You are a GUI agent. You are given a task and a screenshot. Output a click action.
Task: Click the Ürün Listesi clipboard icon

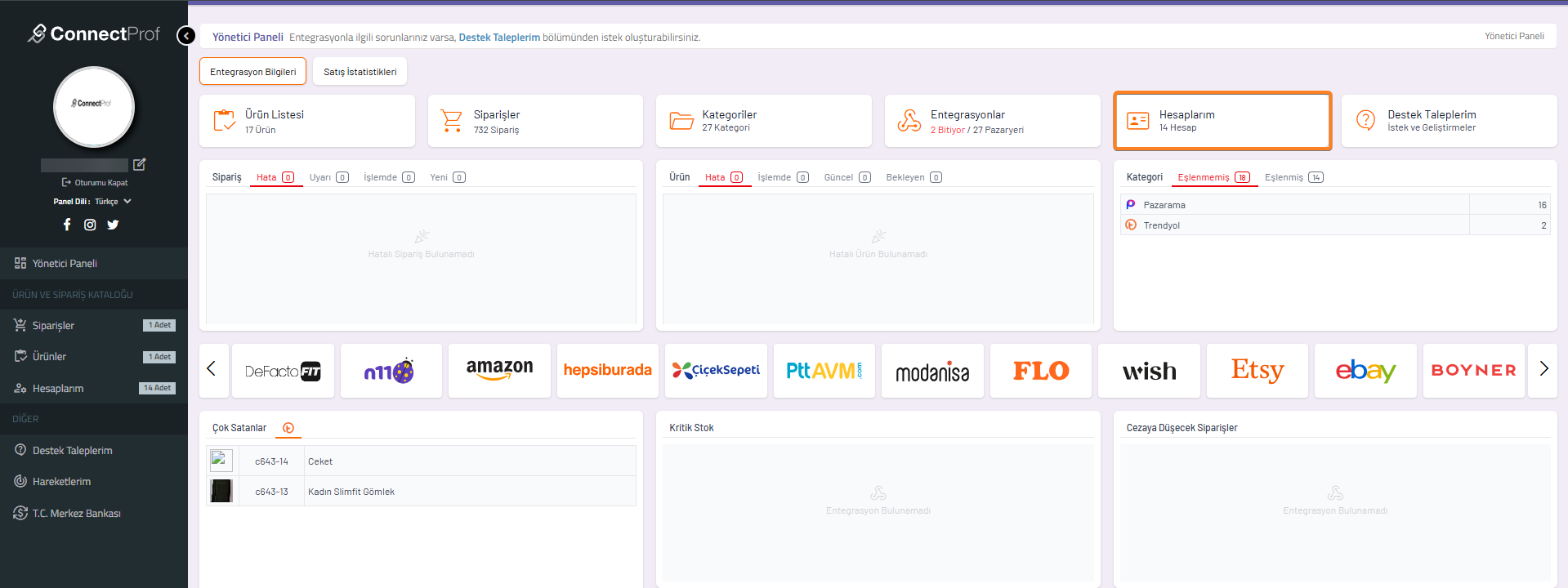point(224,120)
